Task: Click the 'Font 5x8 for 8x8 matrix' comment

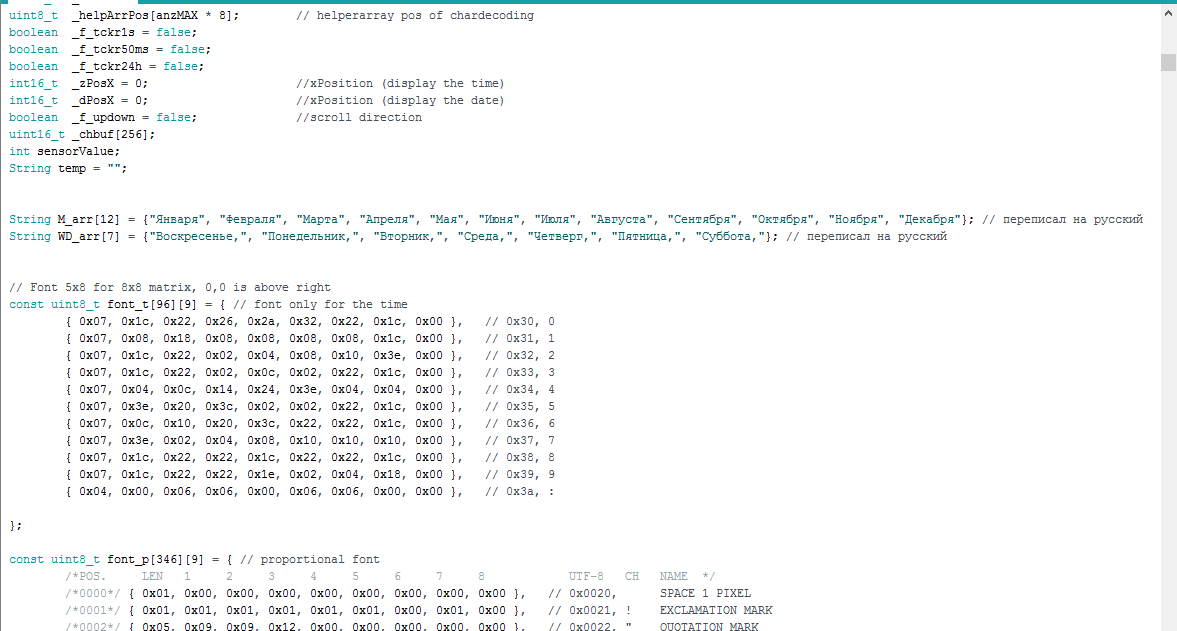Action: coord(170,287)
